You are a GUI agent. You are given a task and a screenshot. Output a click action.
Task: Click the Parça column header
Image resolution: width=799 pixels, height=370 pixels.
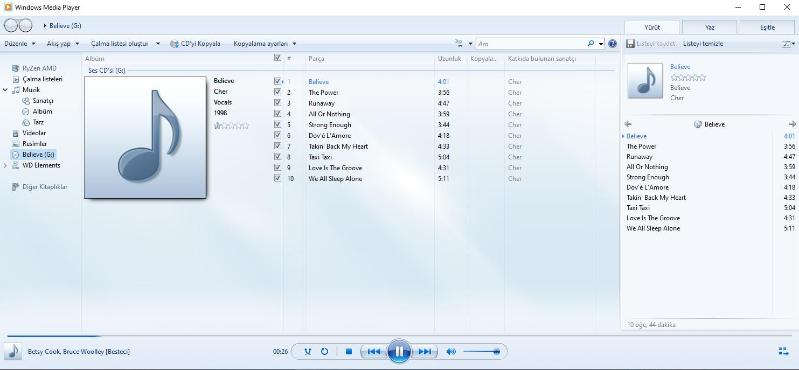[370, 59]
